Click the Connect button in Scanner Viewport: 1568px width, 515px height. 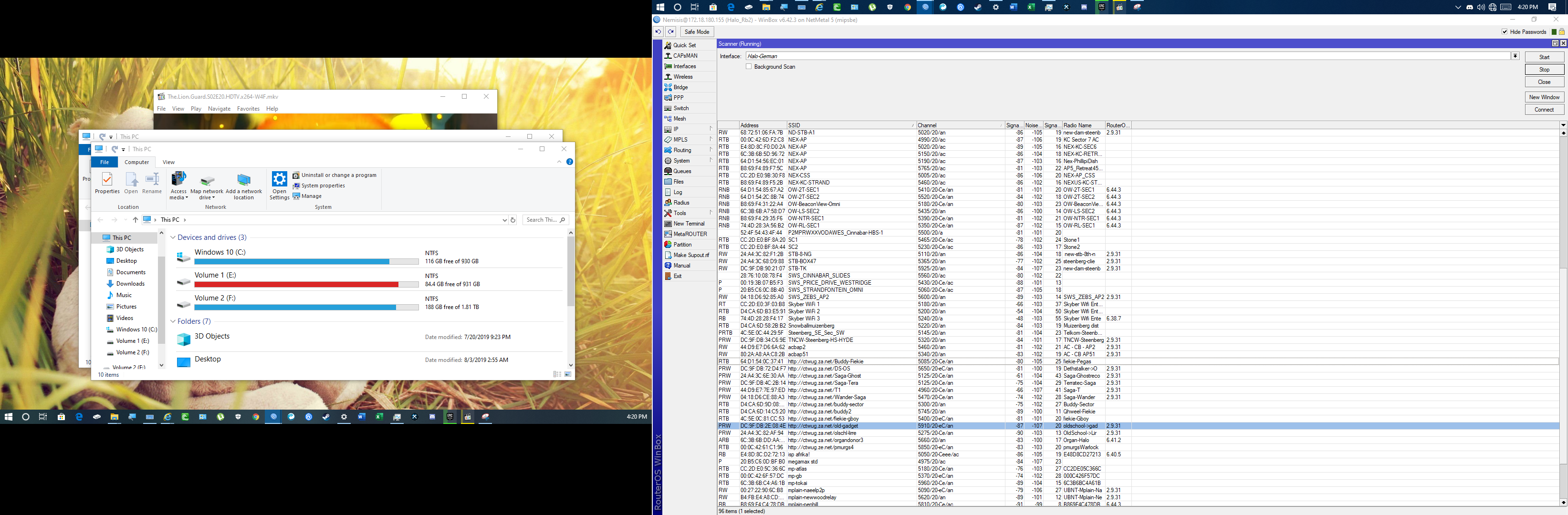pyautogui.click(x=1544, y=110)
